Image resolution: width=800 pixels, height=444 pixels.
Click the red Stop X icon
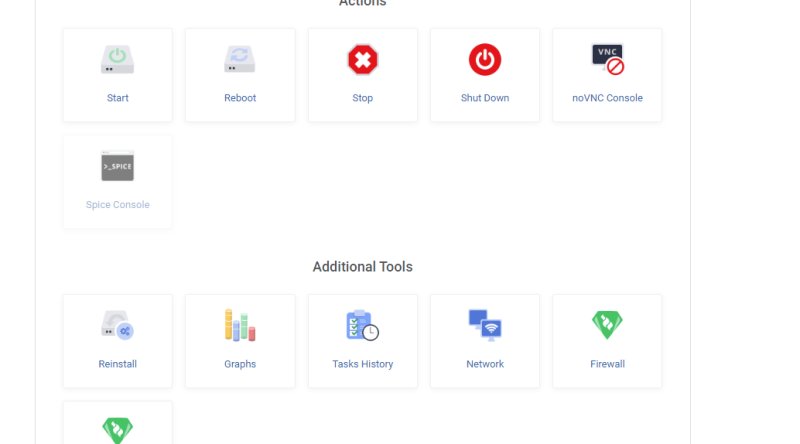click(363, 60)
